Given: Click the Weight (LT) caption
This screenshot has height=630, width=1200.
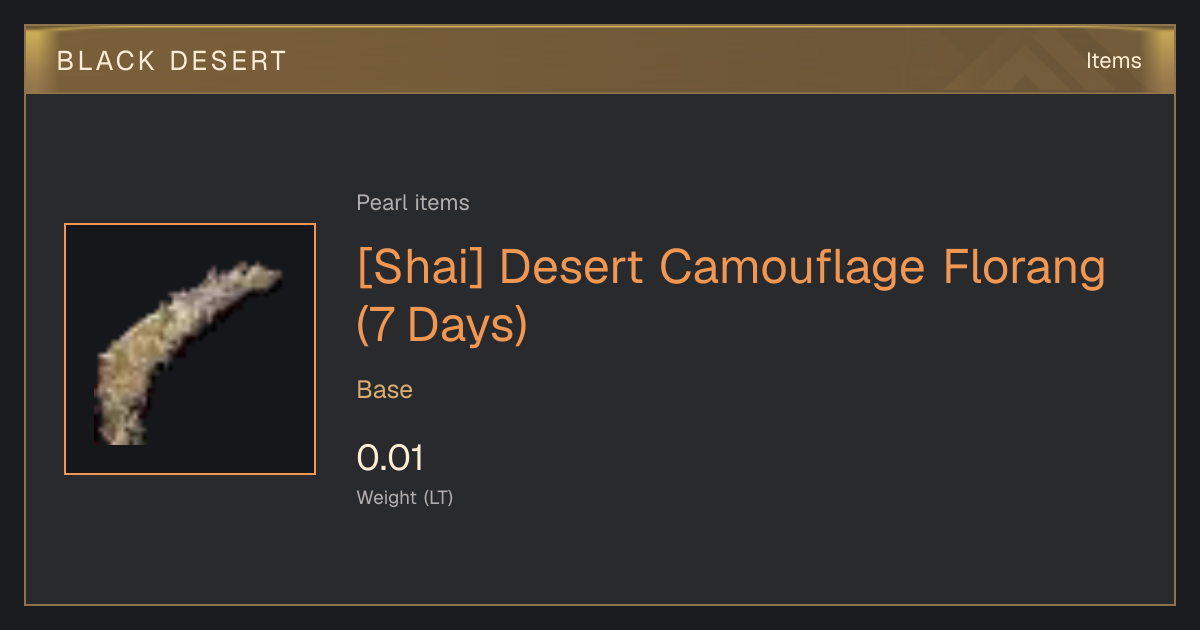Looking at the screenshot, I should (x=405, y=498).
